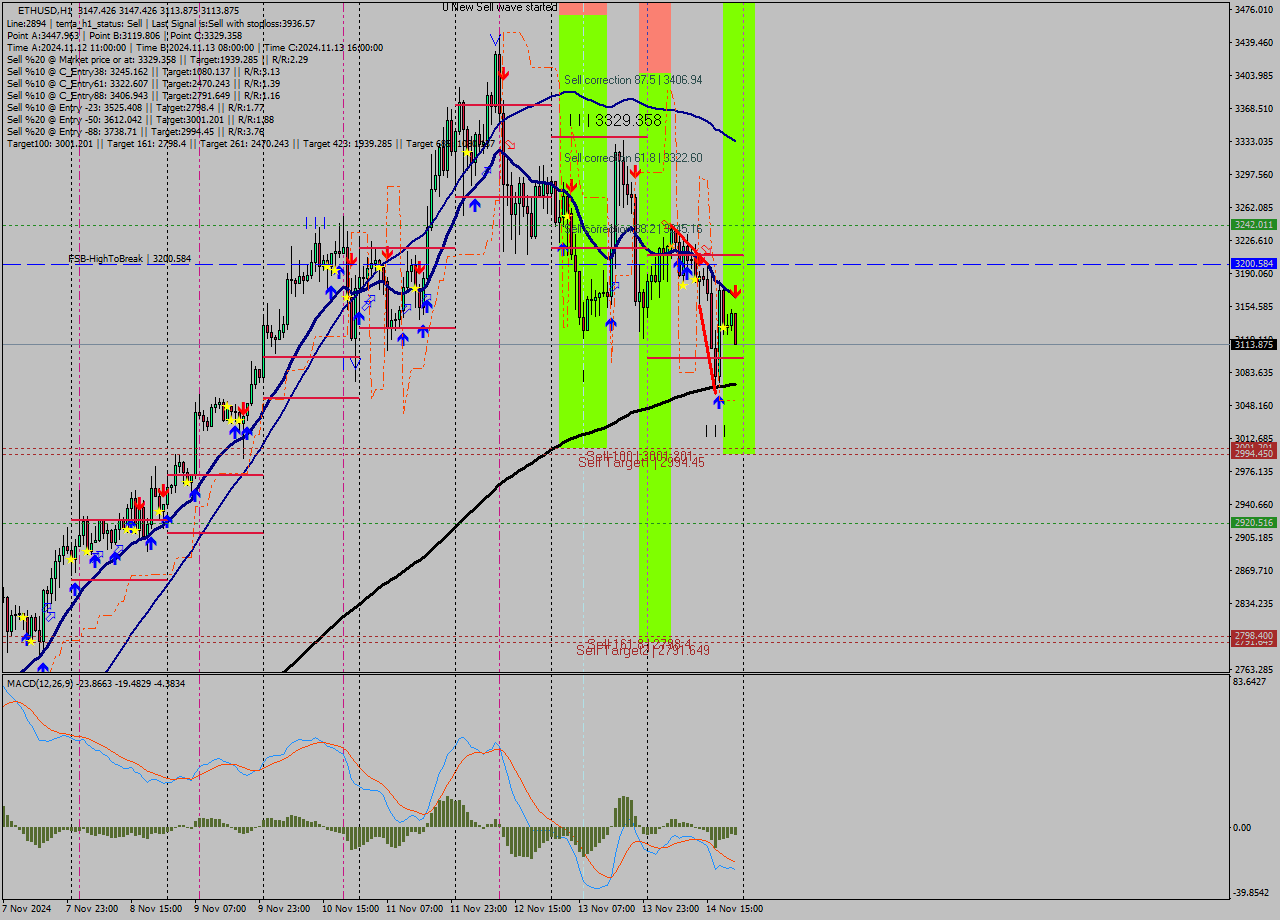This screenshot has height=920, width=1280.
Task: Click the 2763.285 price scale value
Action: pos(1254,669)
